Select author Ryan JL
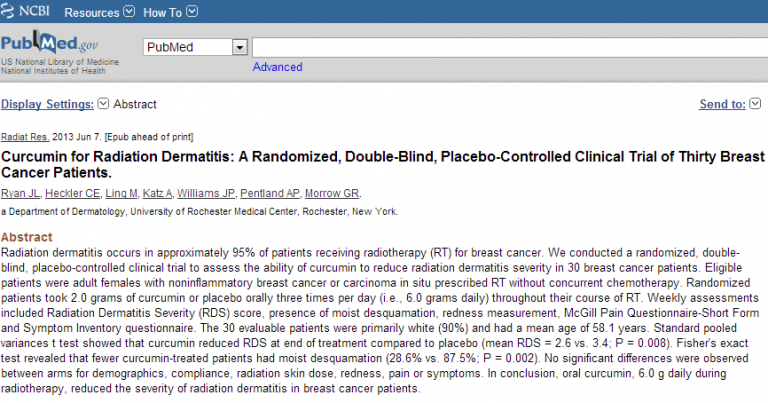The width and height of the screenshot is (768, 403). [20, 193]
